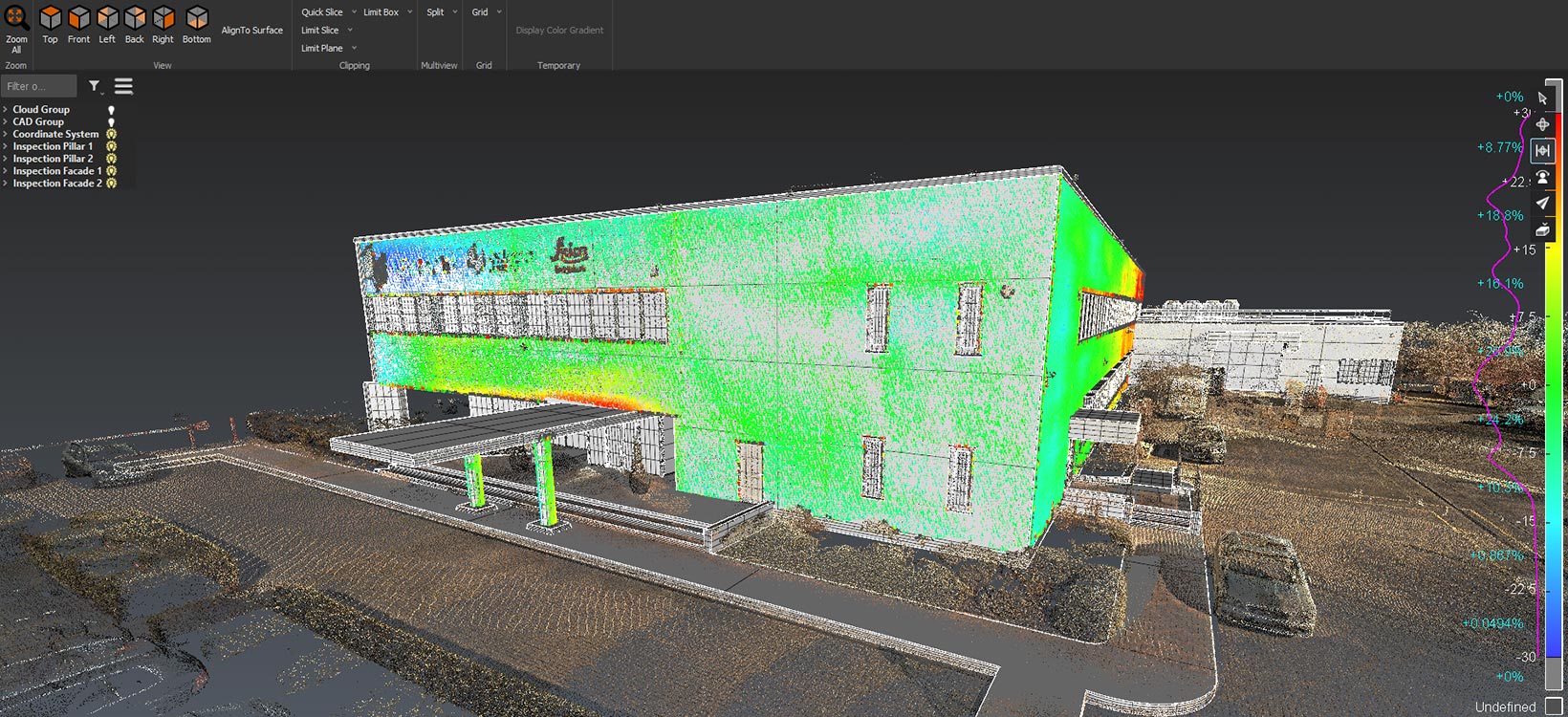Set view to Bottom cube icon

(x=196, y=19)
